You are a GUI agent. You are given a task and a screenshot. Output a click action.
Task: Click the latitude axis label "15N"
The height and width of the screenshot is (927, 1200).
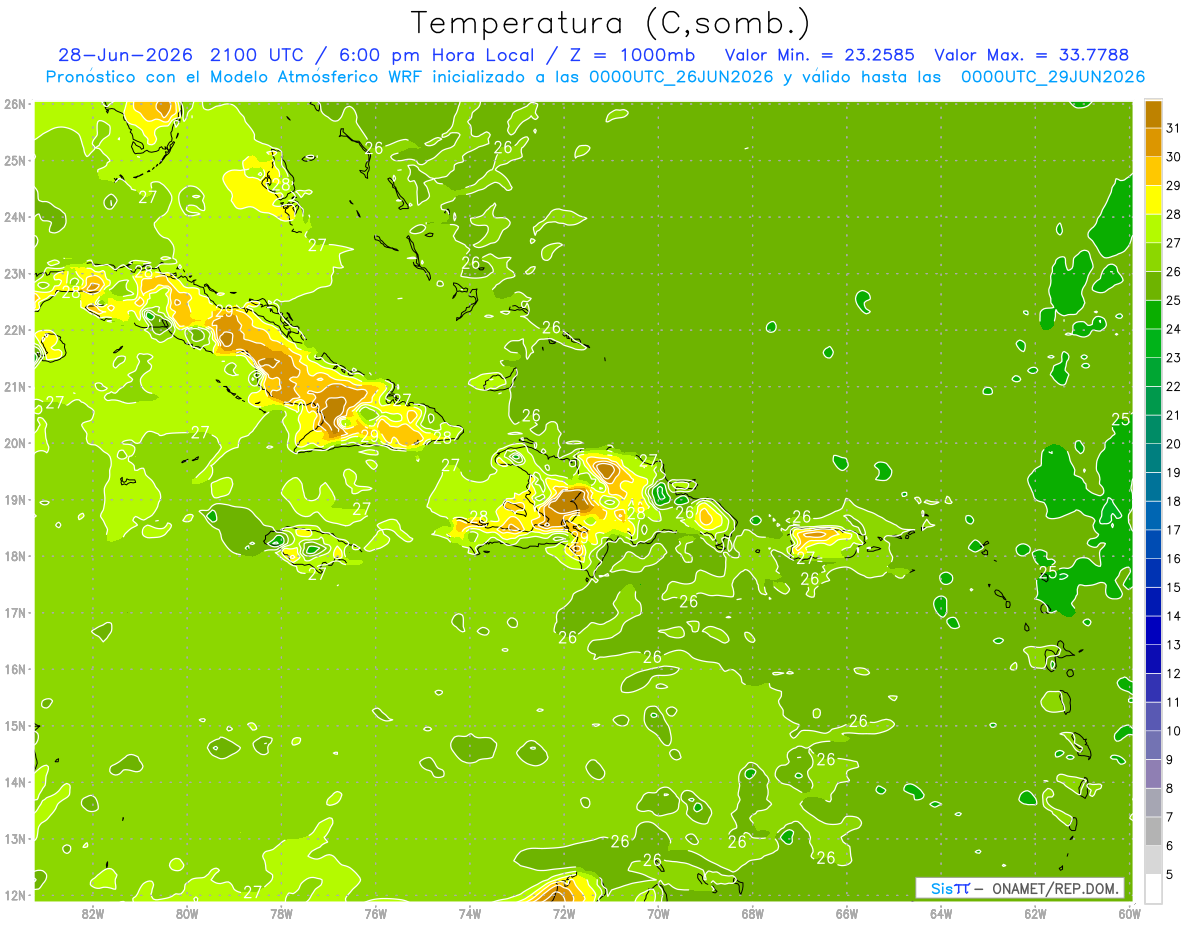(15, 725)
